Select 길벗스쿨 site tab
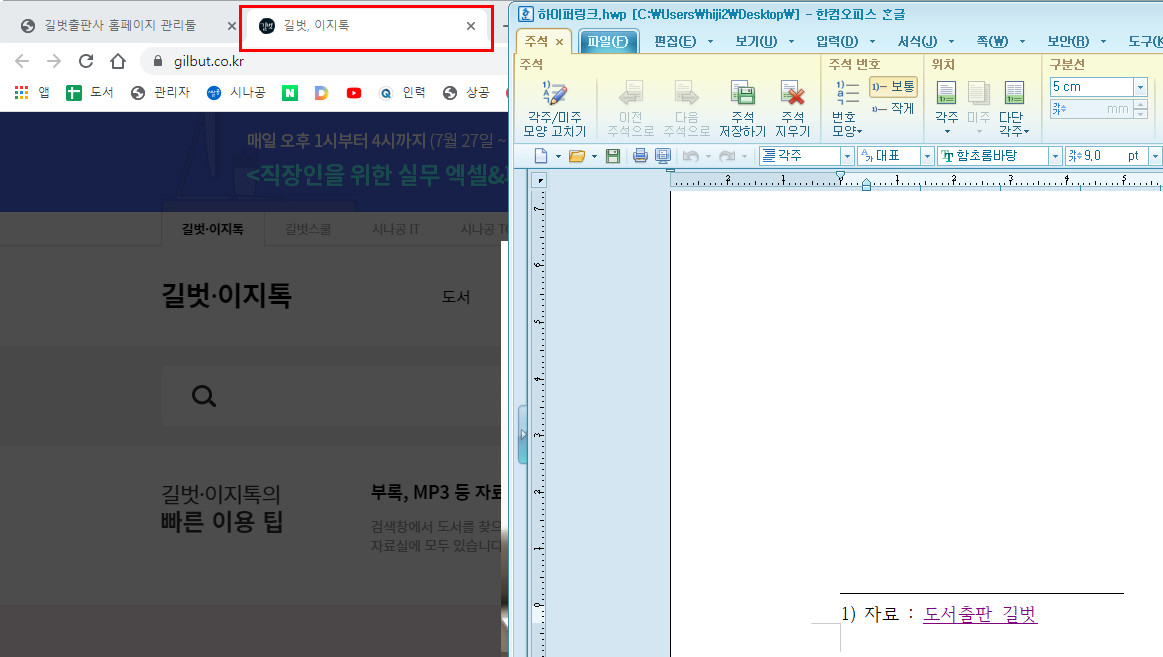 pos(308,229)
